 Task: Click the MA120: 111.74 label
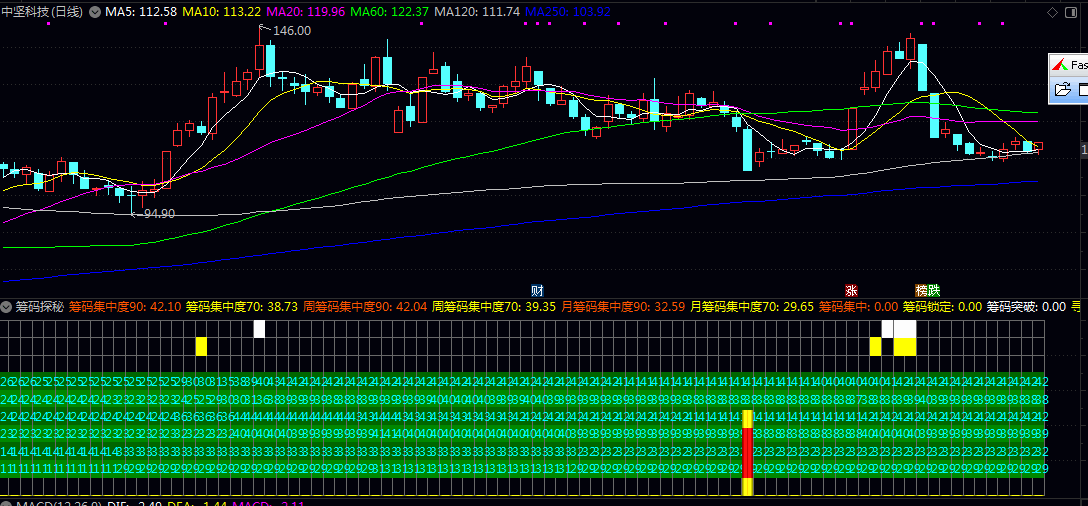(477, 12)
